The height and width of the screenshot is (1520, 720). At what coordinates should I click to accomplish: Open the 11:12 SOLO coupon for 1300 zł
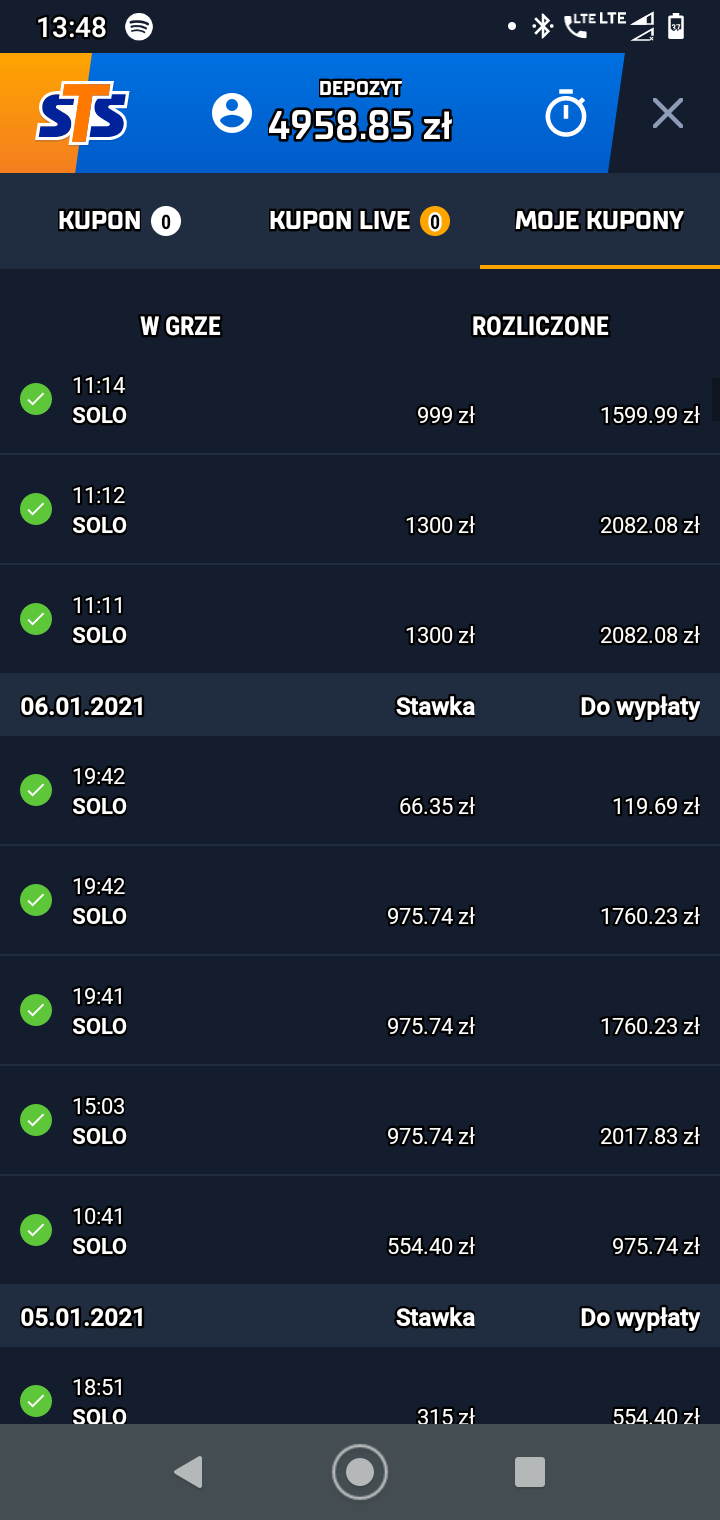pyautogui.click(x=360, y=510)
